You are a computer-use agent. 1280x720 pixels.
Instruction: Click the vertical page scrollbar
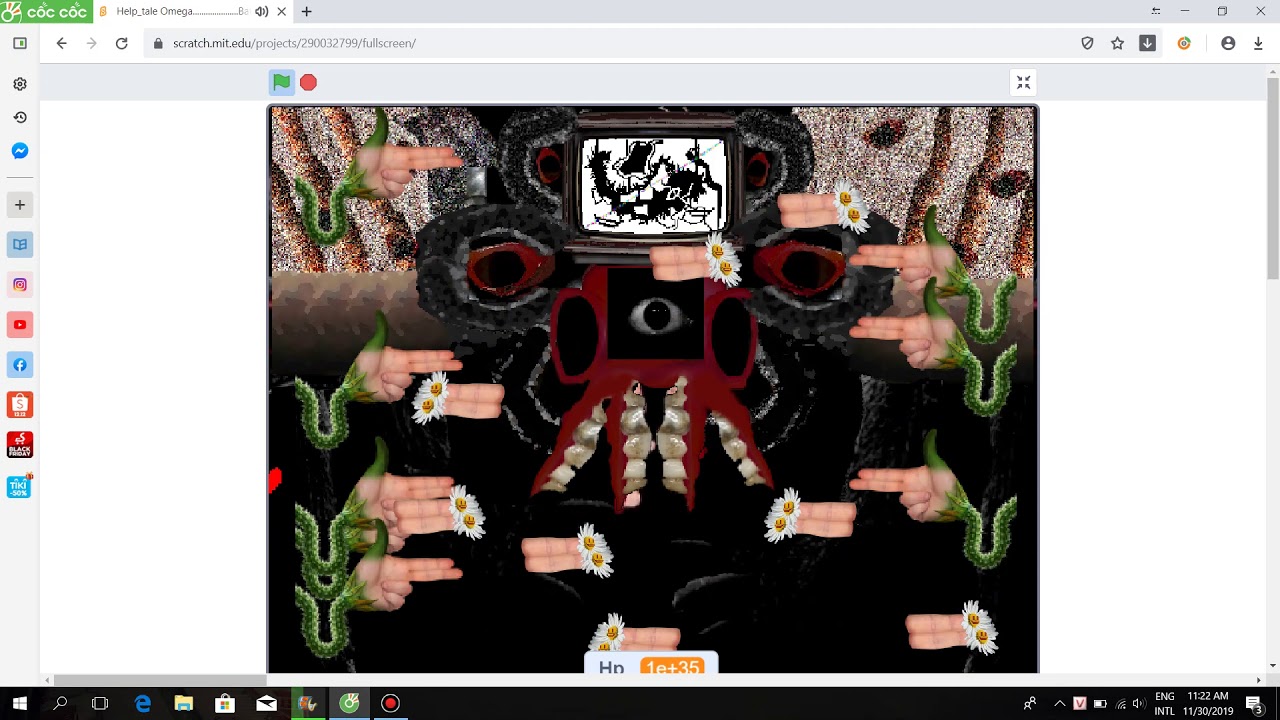pos(1272,180)
